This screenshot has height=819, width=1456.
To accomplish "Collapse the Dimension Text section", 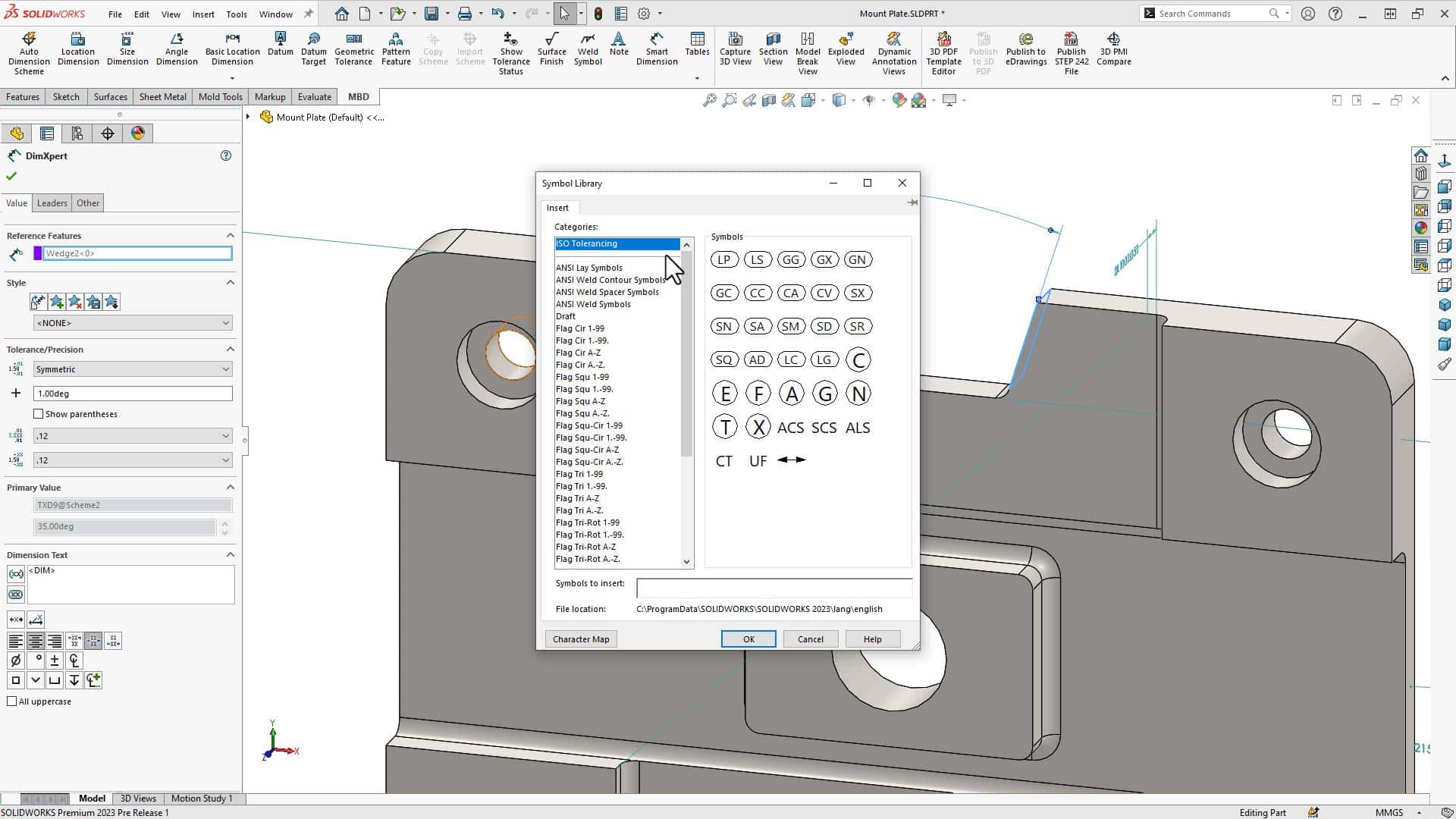I will [x=231, y=554].
